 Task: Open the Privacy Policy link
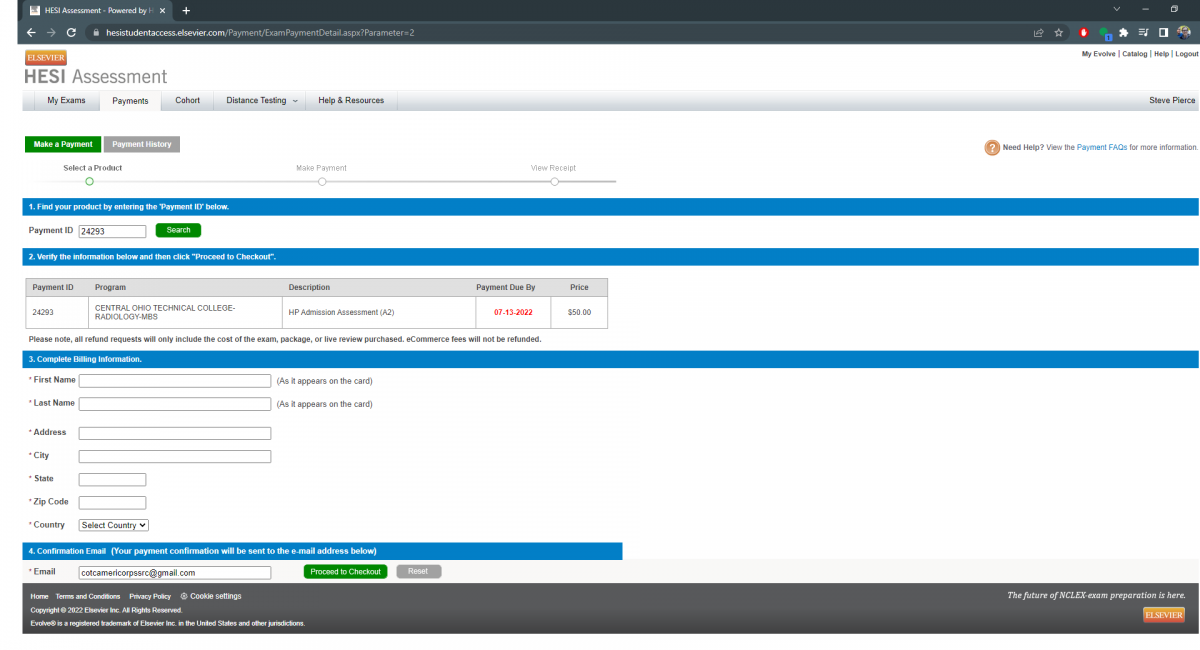point(150,596)
